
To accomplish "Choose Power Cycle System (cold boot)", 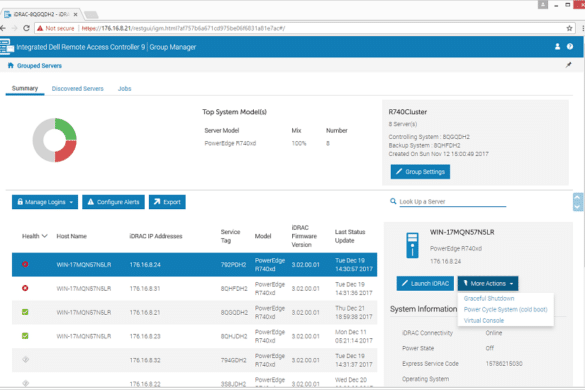I will click(x=506, y=309).
